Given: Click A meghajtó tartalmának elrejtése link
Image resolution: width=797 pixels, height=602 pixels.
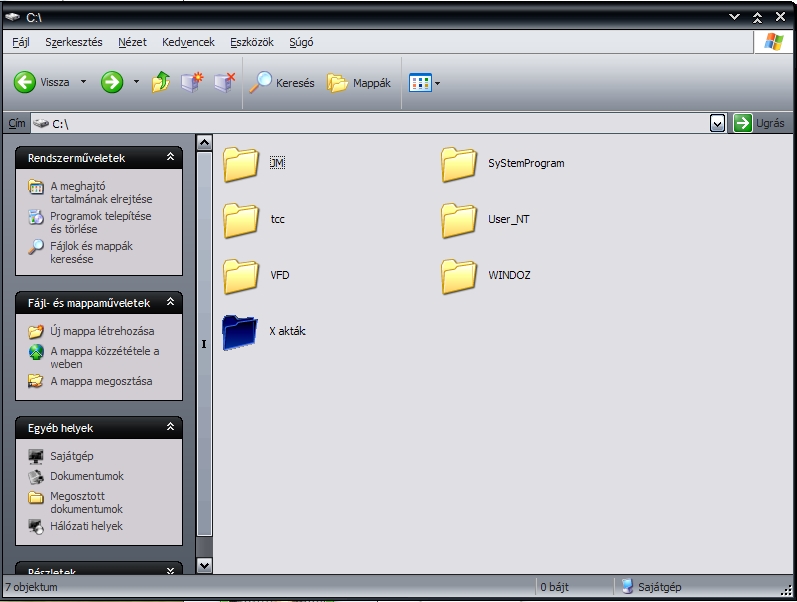Looking at the screenshot, I should [x=101, y=192].
